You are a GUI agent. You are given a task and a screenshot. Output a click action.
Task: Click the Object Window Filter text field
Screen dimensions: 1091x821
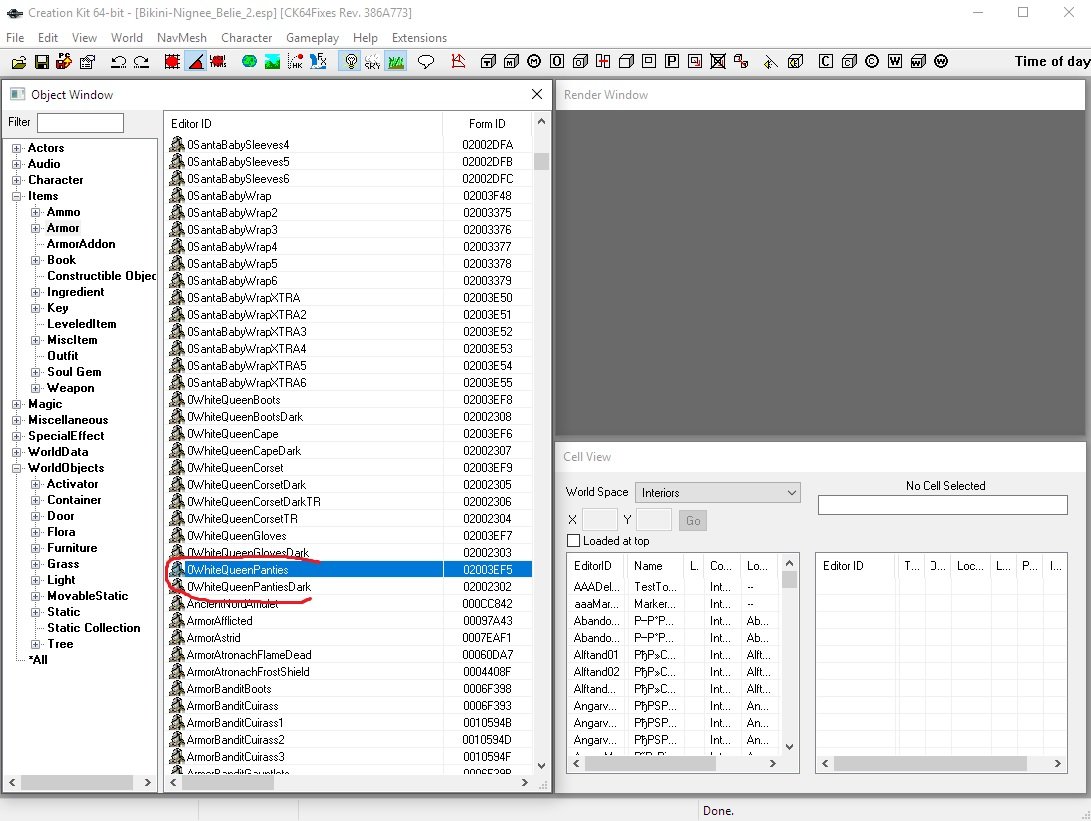pyautogui.click(x=80, y=123)
